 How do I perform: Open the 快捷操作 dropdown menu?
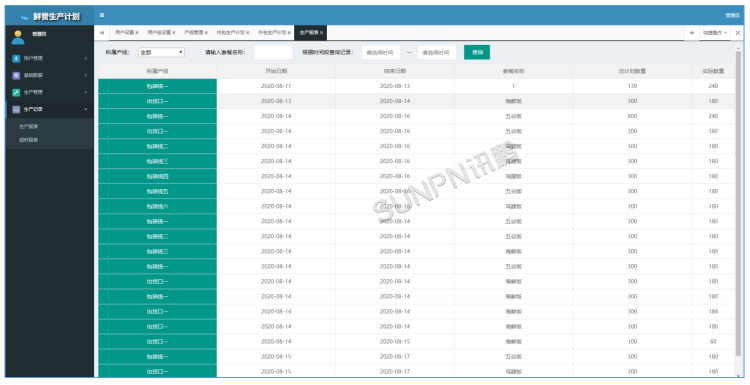(x=715, y=33)
